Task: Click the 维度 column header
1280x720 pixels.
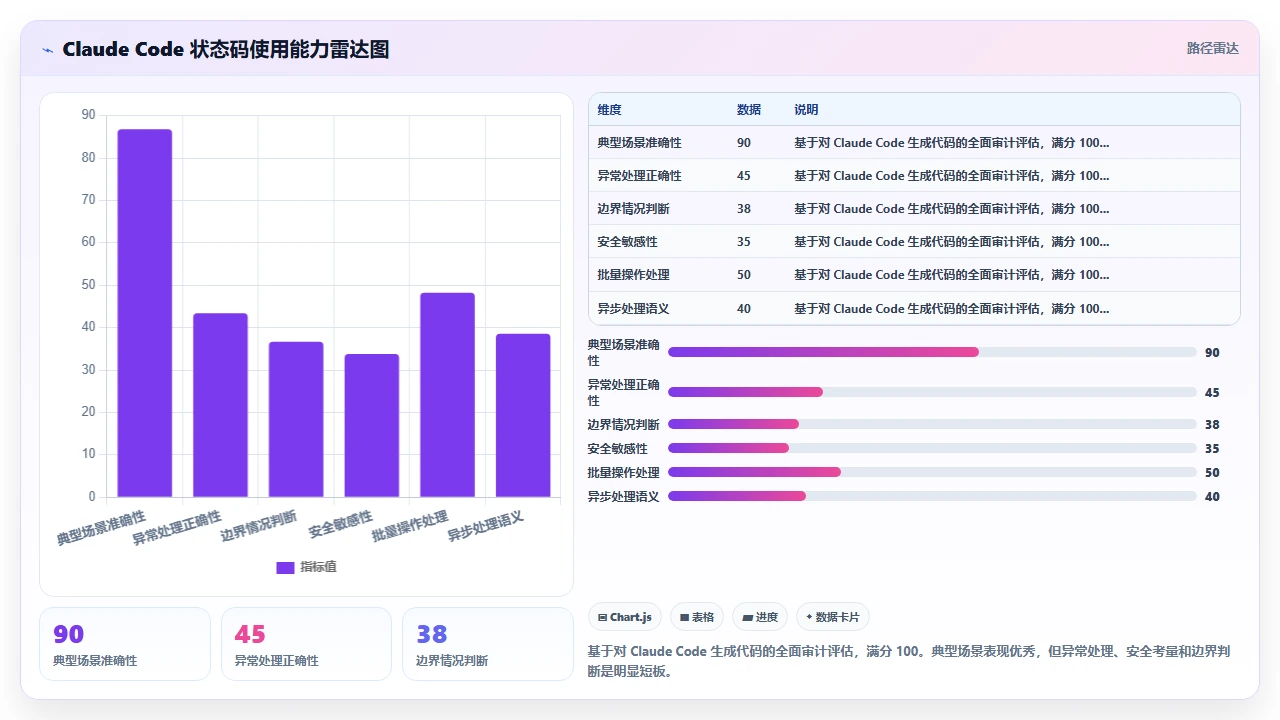Action: pos(609,110)
